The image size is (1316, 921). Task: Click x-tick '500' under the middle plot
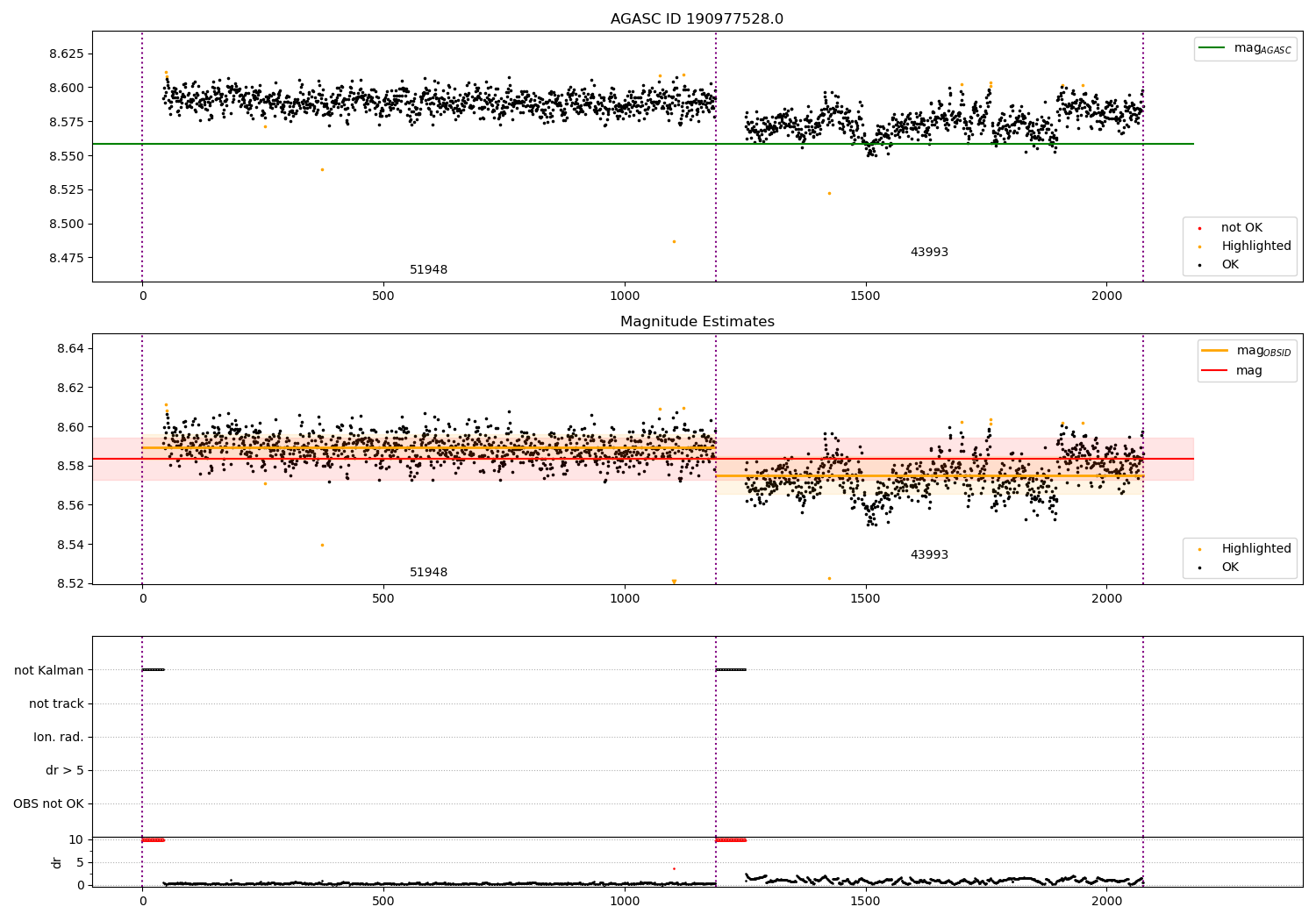coord(383,599)
